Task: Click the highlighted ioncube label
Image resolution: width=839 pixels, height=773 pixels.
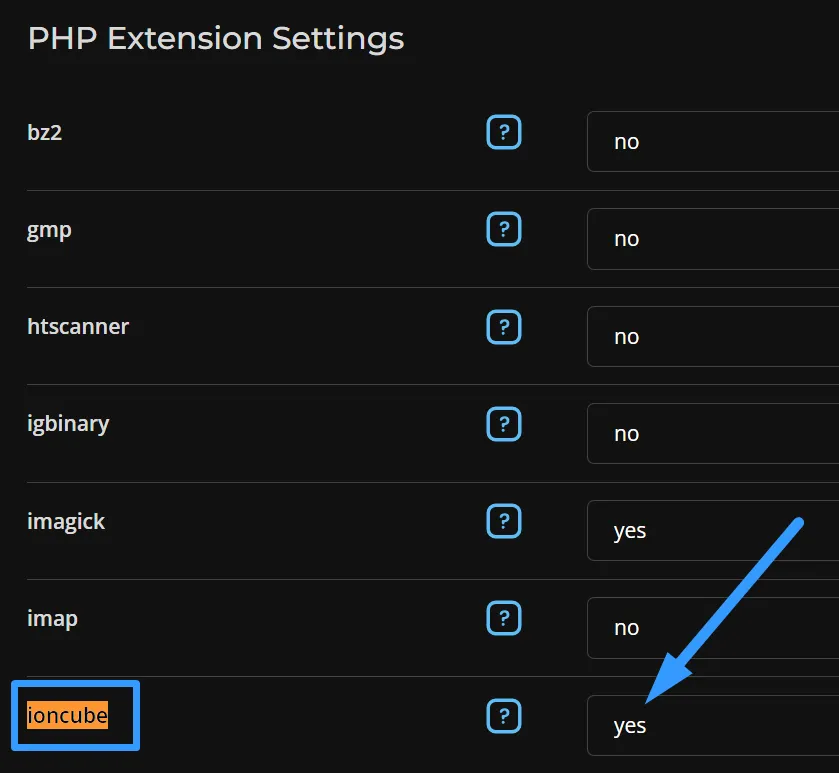Action: pyautogui.click(x=67, y=715)
